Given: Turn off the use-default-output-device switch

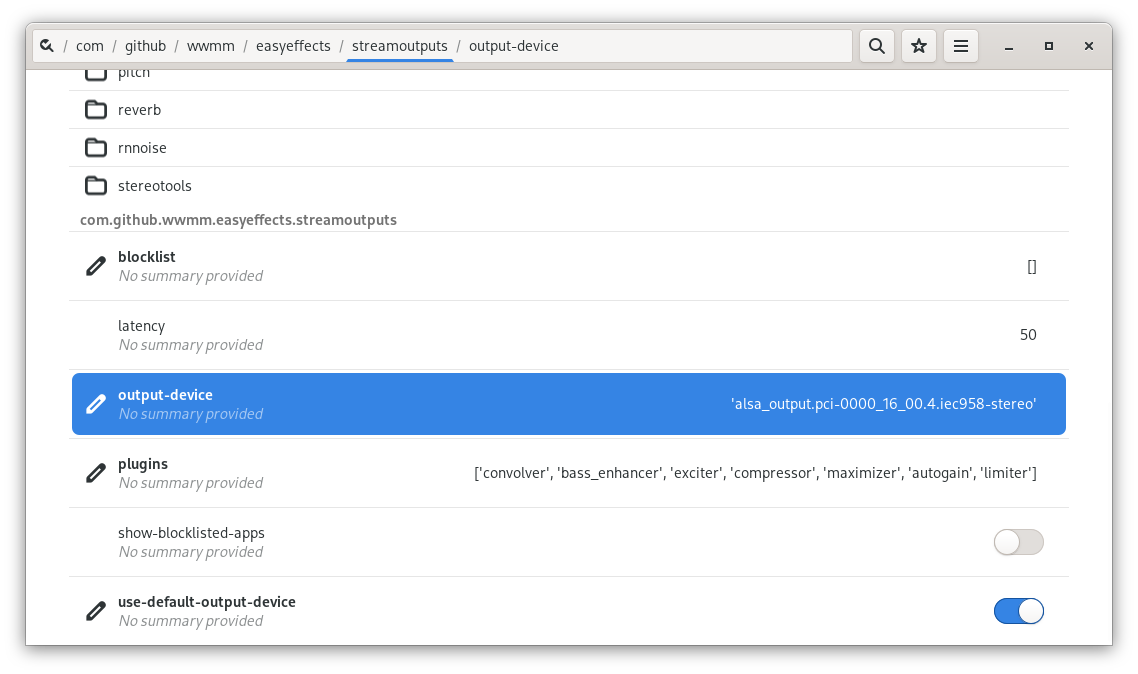Looking at the screenshot, I should point(1019,611).
